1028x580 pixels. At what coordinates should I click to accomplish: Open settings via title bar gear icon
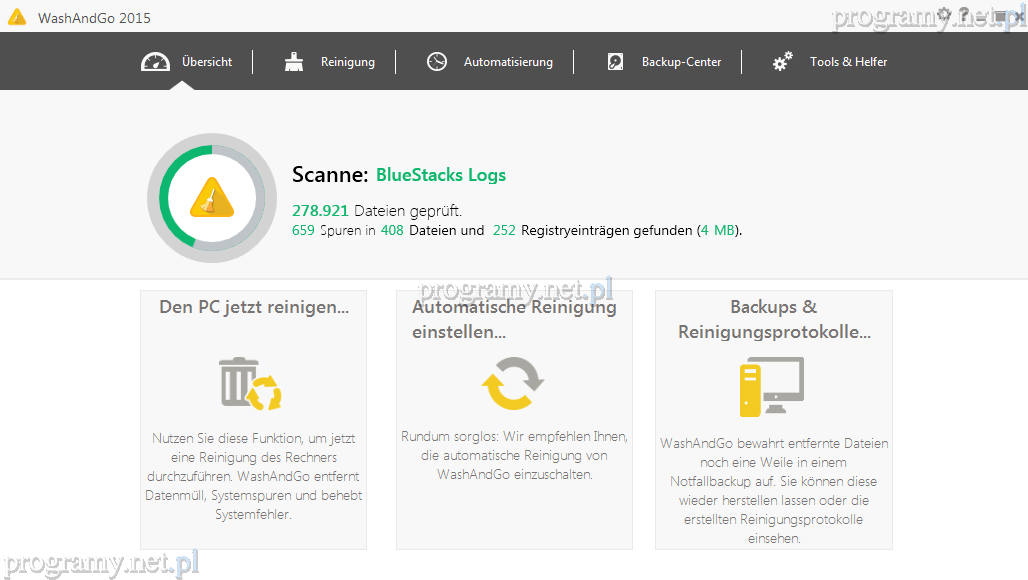pyautogui.click(x=944, y=14)
